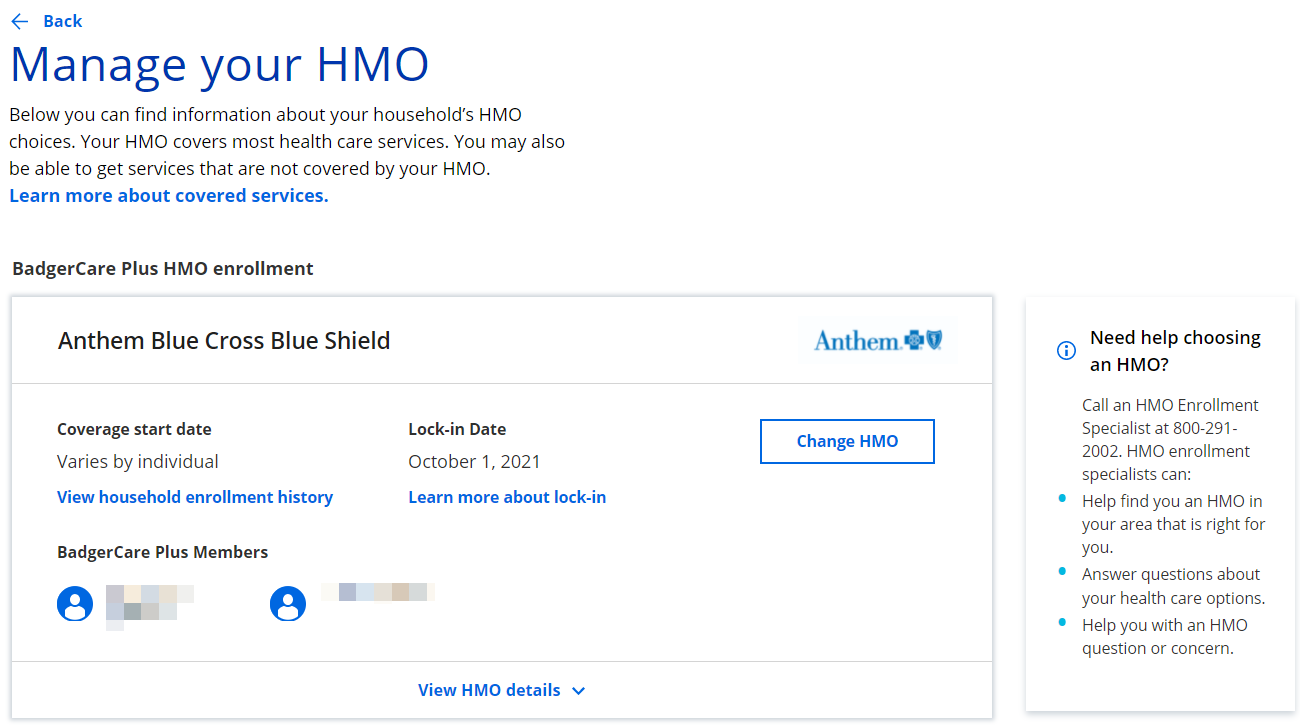Screen dimensions: 1300x726
Task: Click the October 1, 2021 lock-in date
Action: (474, 462)
